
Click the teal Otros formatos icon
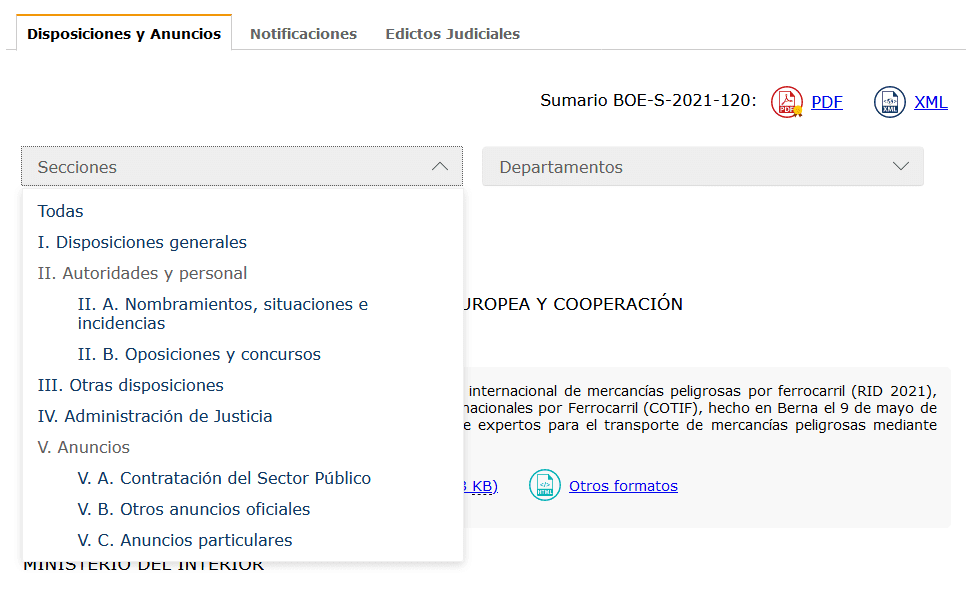tap(545, 486)
